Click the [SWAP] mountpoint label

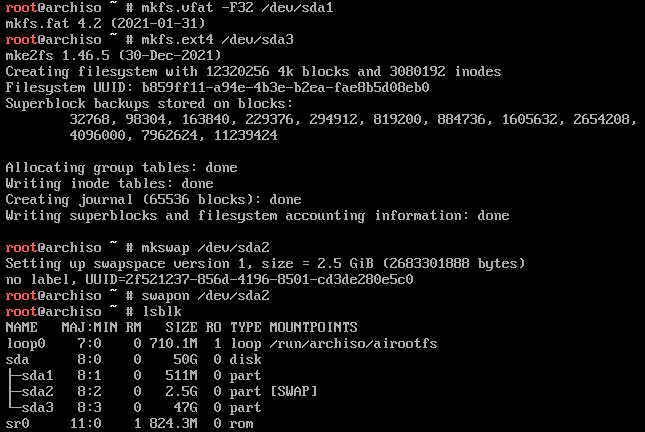[294, 391]
